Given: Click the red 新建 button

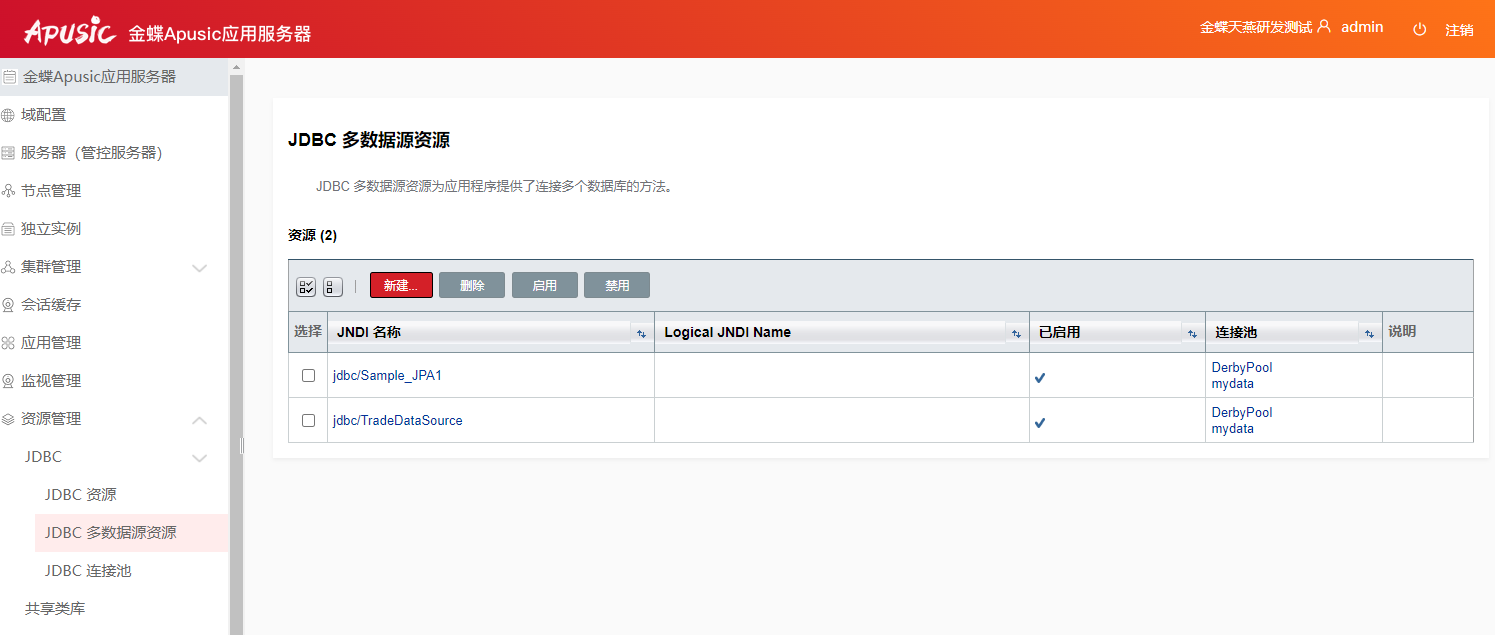Looking at the screenshot, I should (401, 285).
